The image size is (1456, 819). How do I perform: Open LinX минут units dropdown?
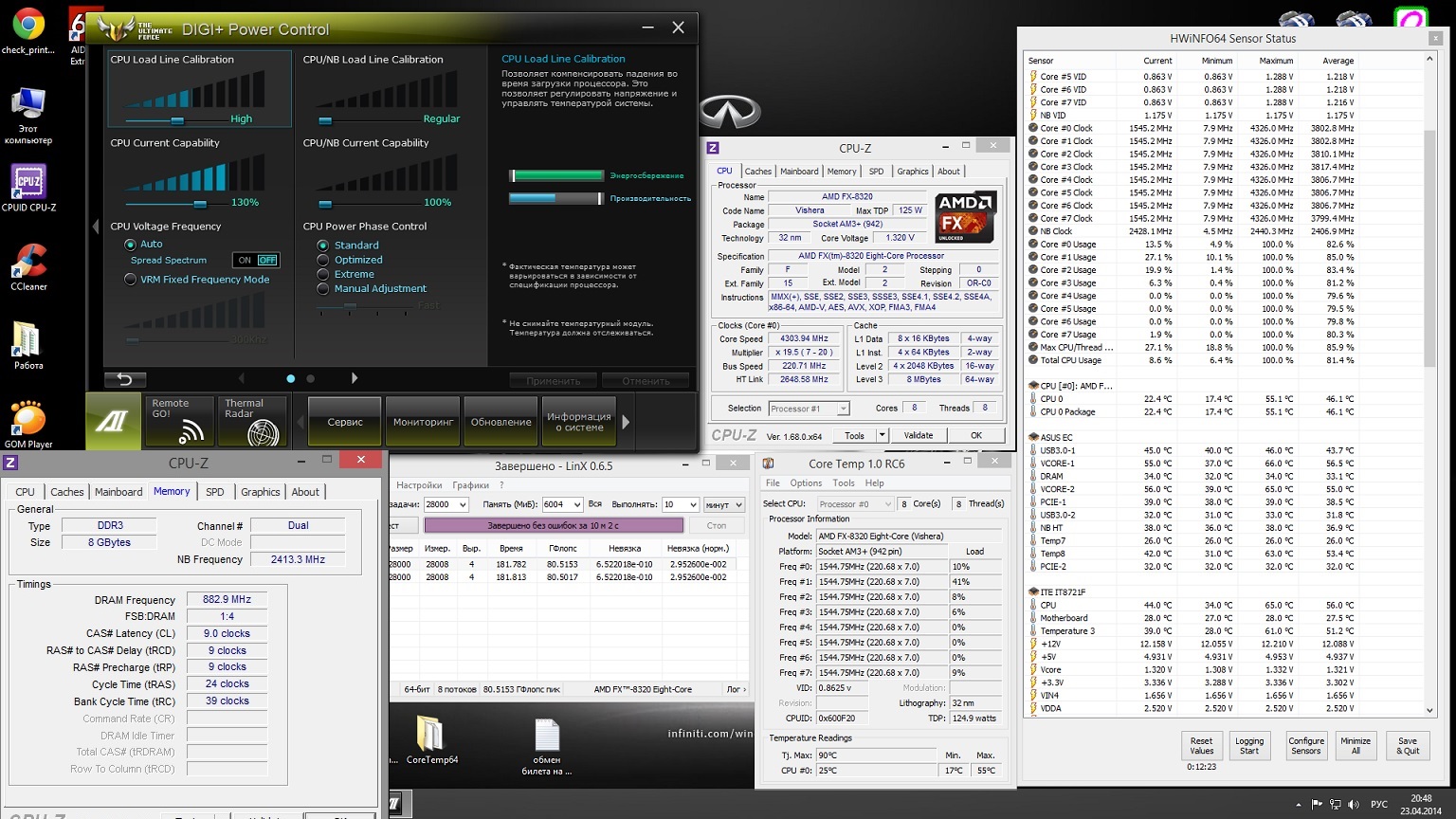[725, 504]
